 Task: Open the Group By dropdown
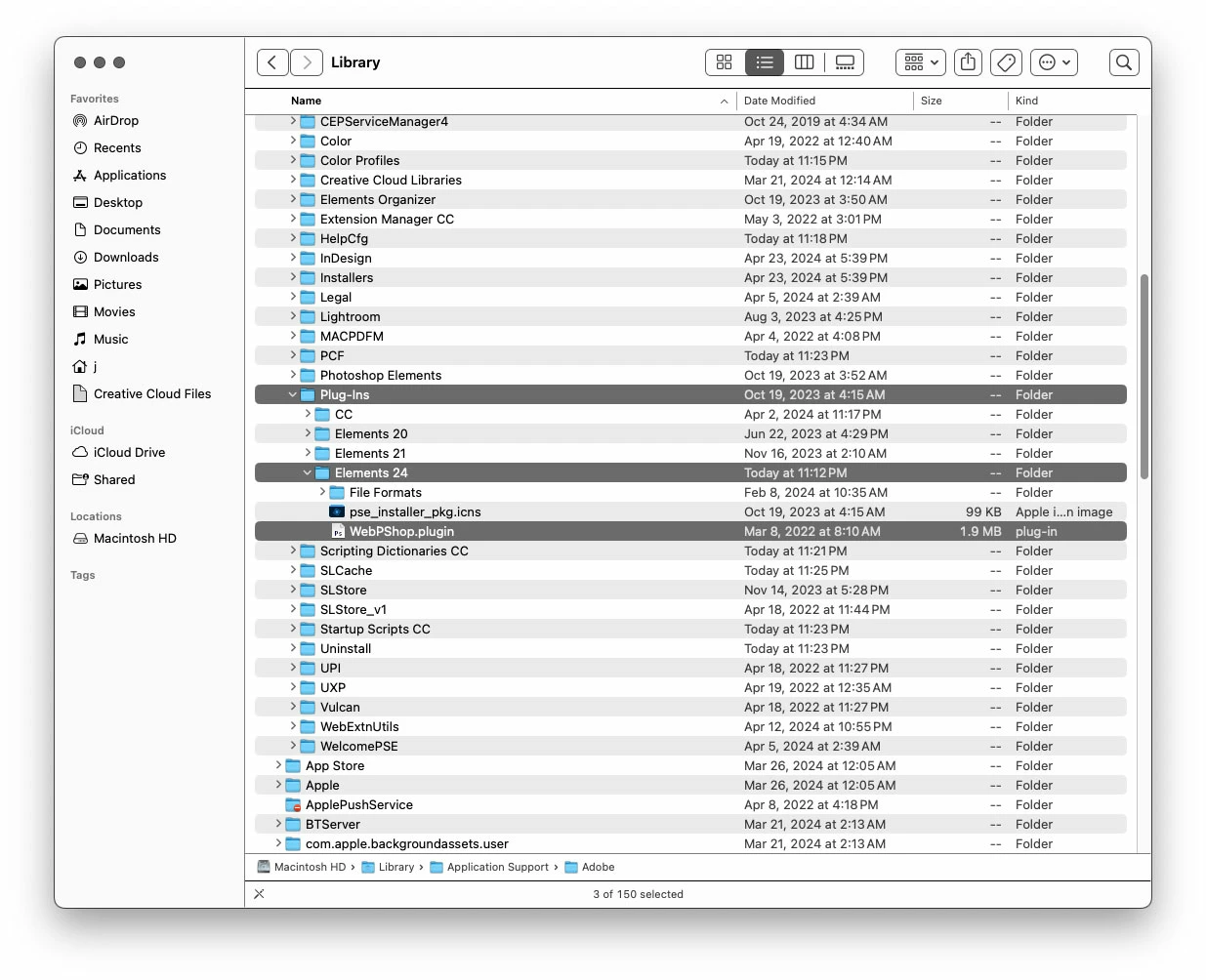[x=921, y=62]
